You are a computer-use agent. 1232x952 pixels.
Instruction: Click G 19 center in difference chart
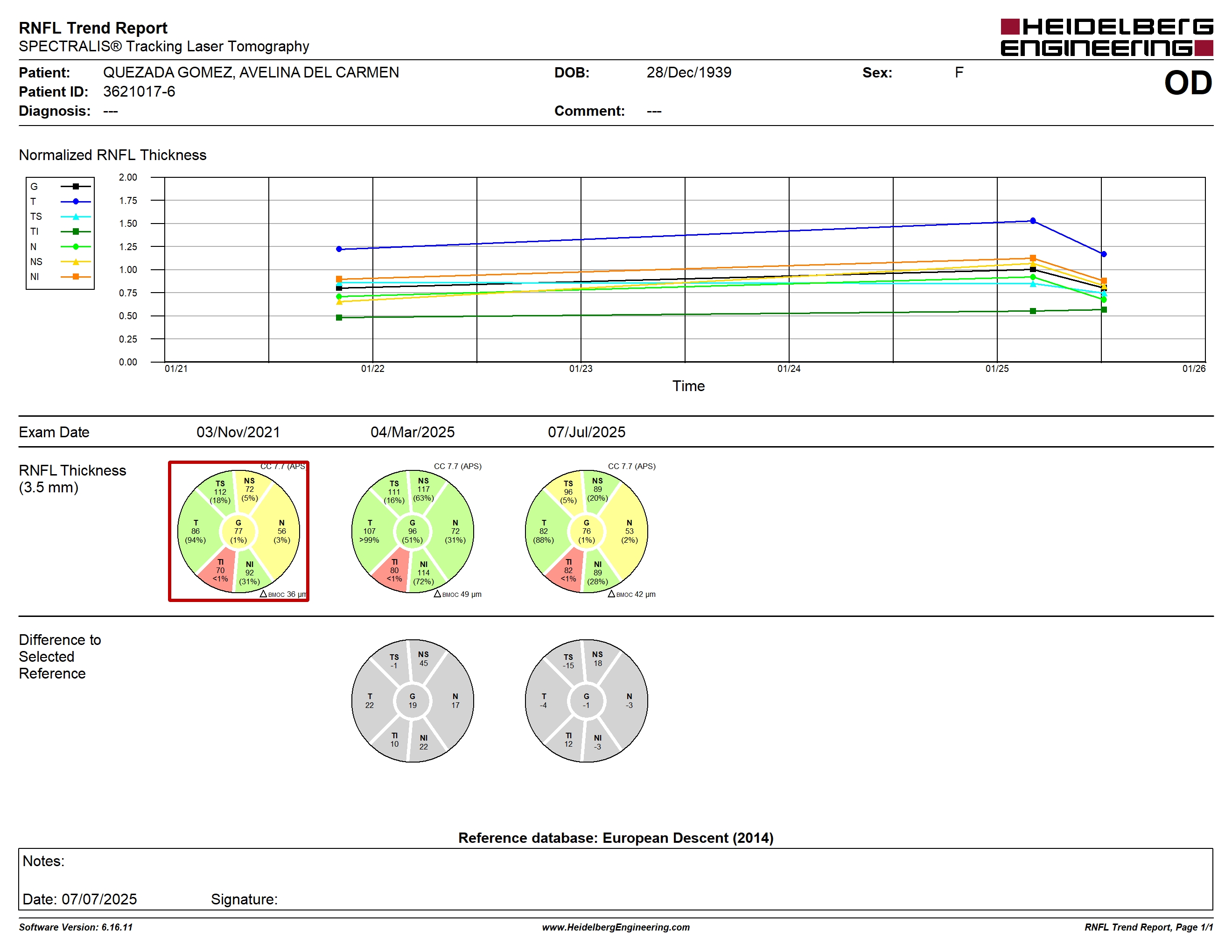coord(413,701)
